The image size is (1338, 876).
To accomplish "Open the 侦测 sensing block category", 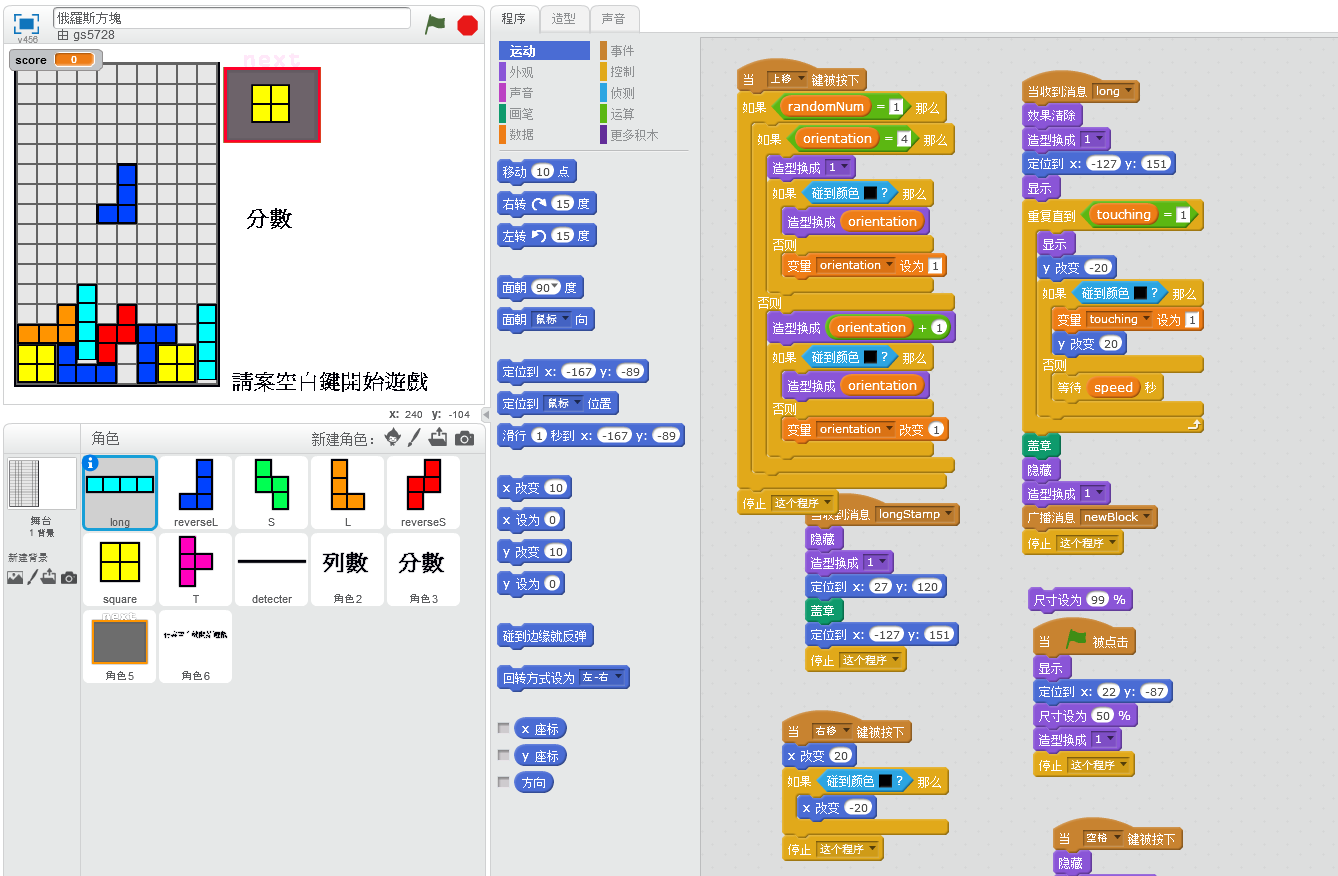I will tap(643, 93).
